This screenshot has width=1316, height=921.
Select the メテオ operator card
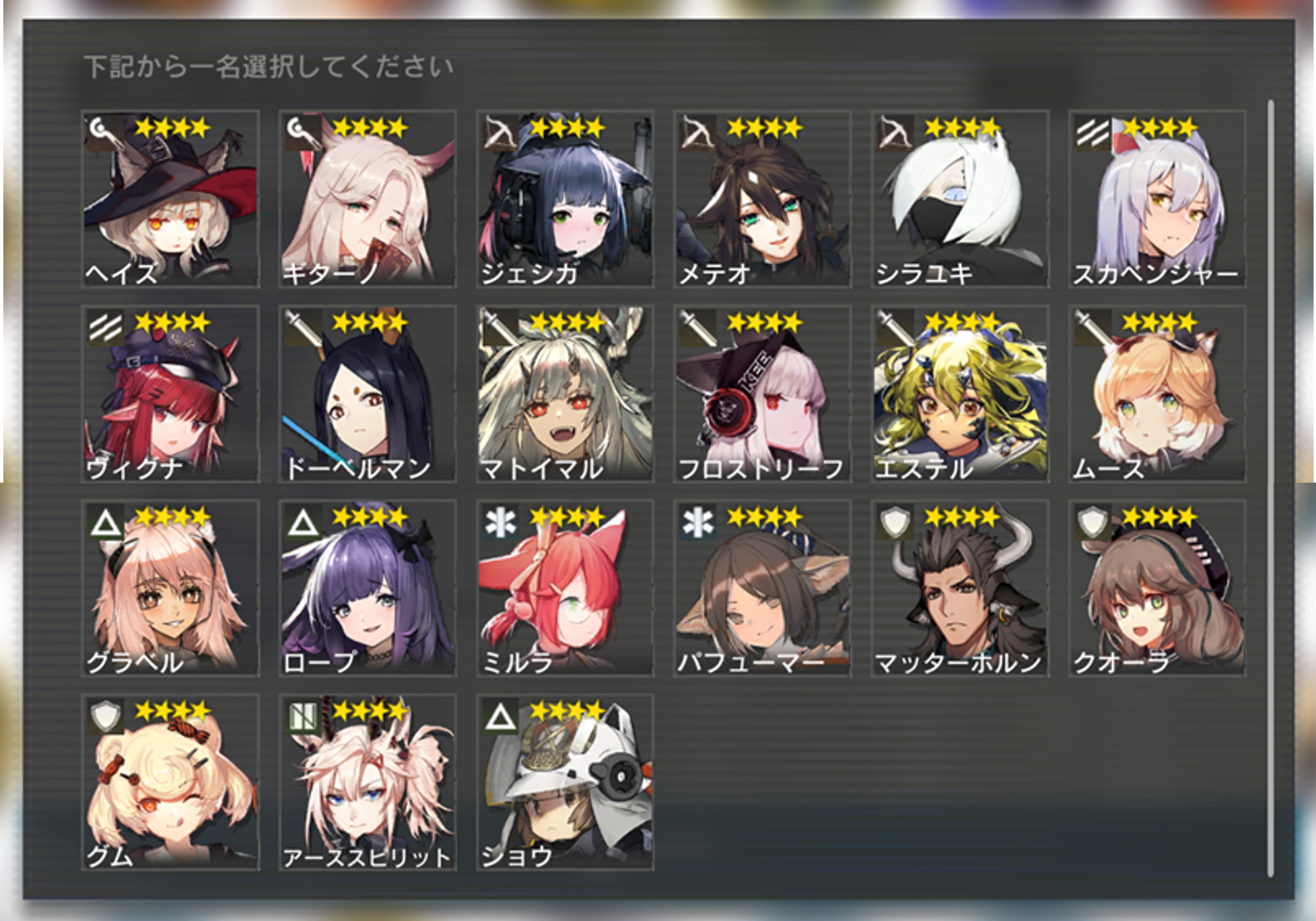point(763,199)
